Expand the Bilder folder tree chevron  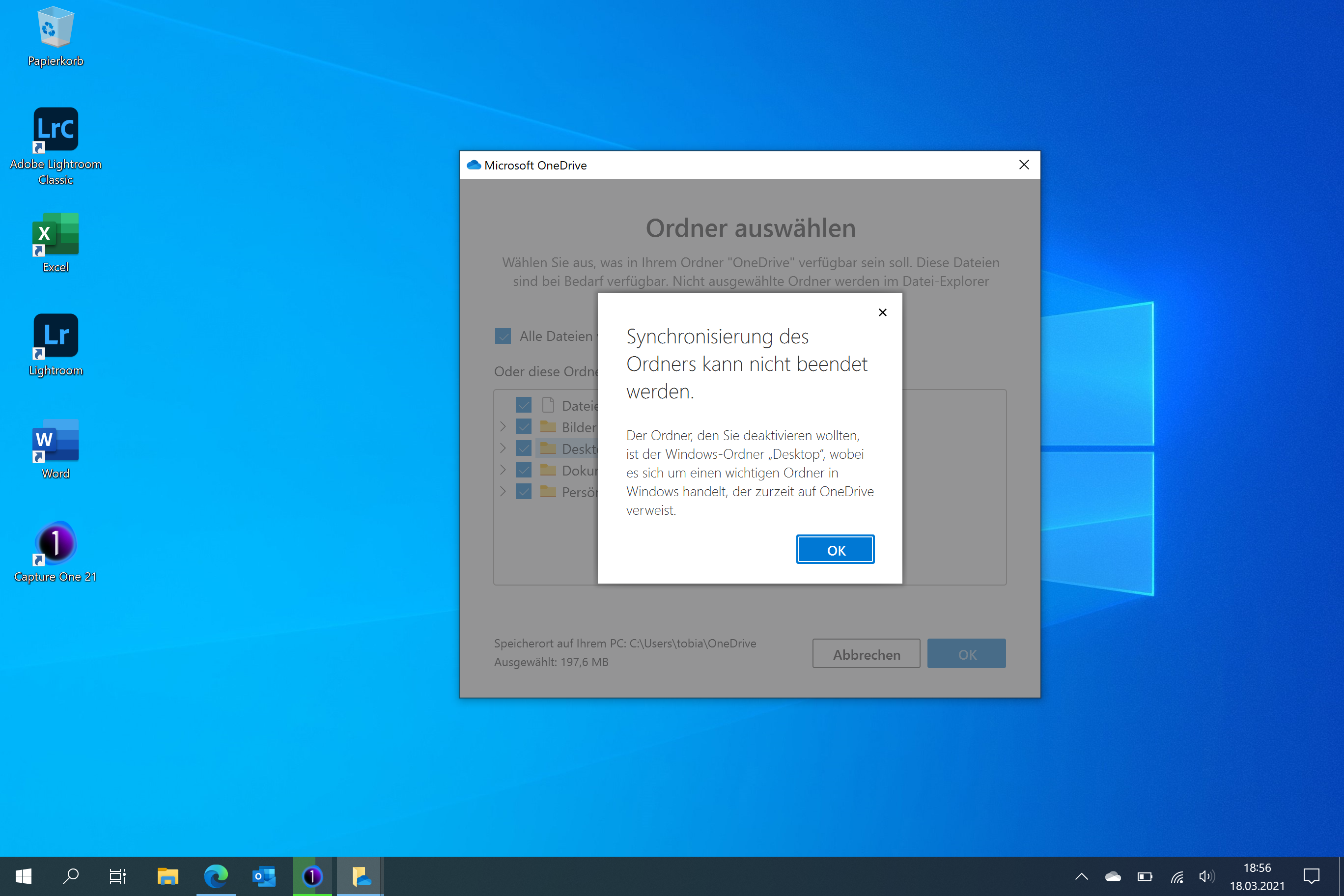503,427
